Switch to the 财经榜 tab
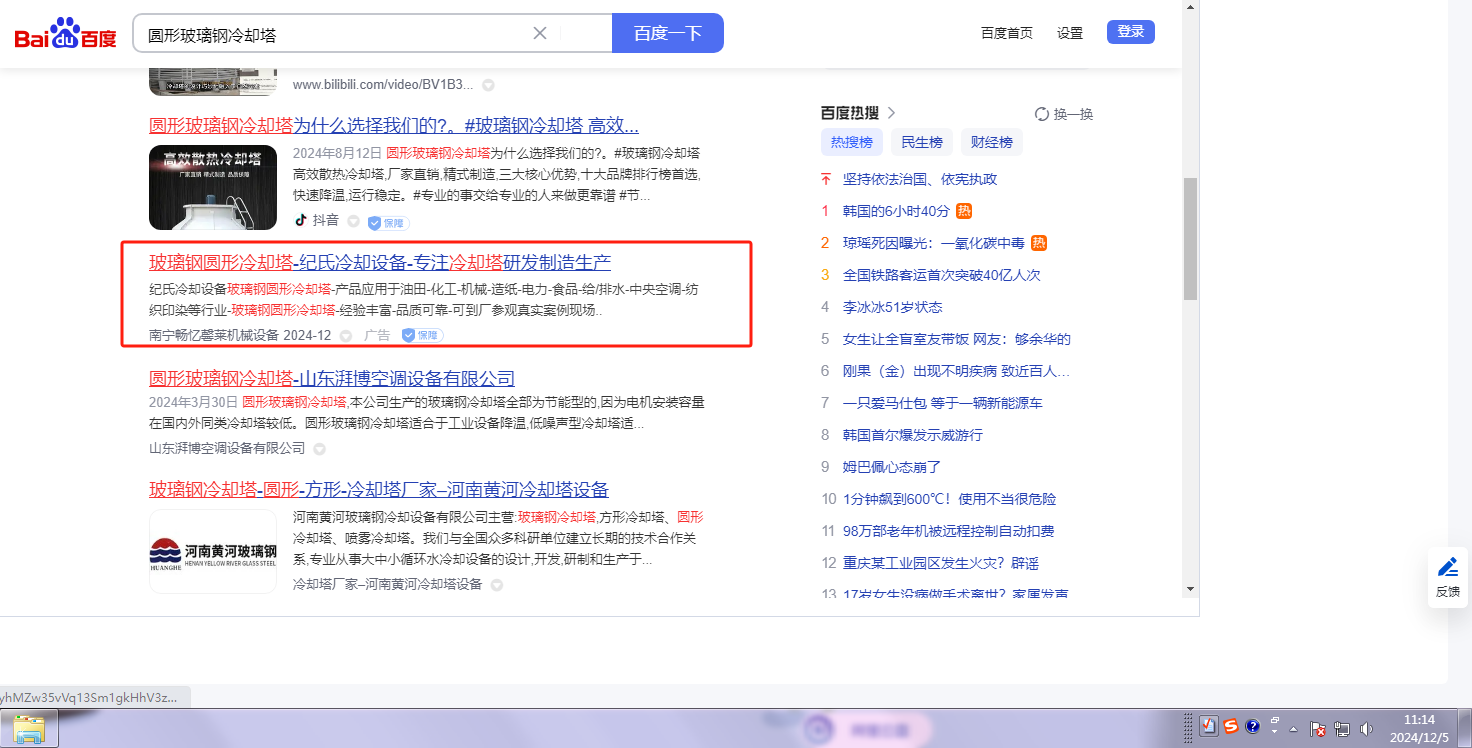 click(x=992, y=142)
